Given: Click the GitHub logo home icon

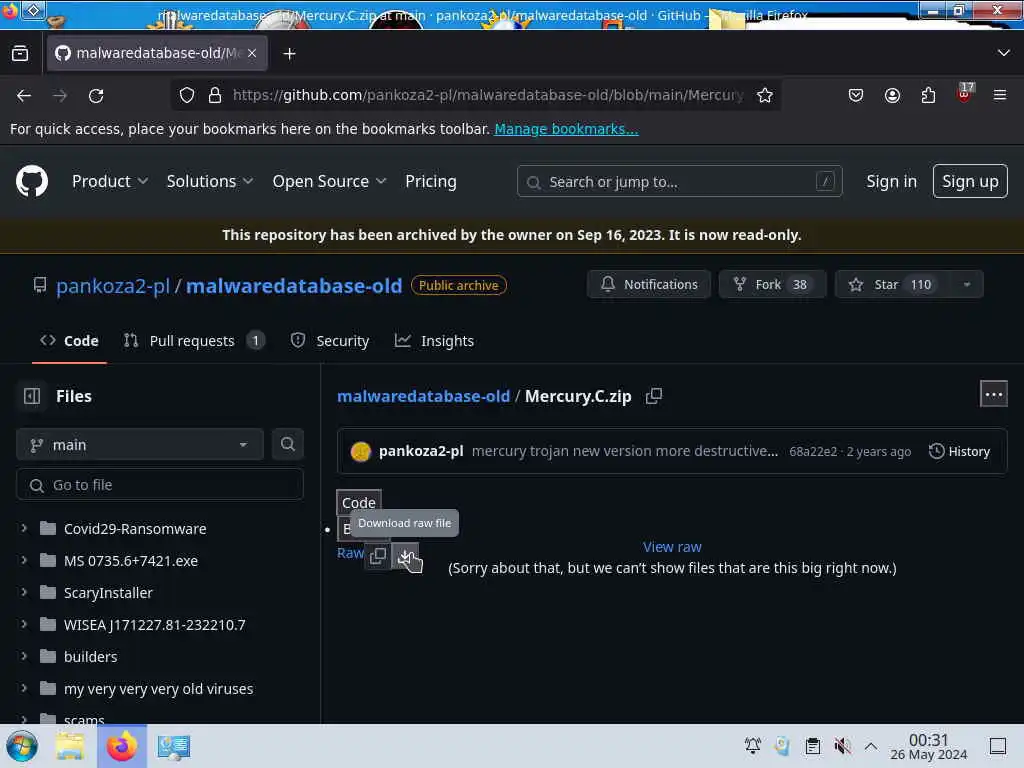Looking at the screenshot, I should 31,181.
